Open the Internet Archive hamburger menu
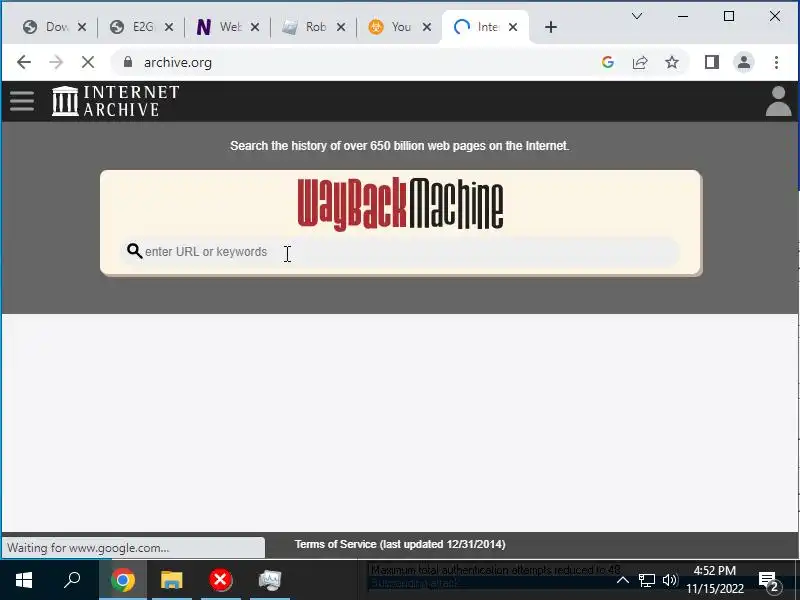This screenshot has width=800, height=600. [x=22, y=101]
